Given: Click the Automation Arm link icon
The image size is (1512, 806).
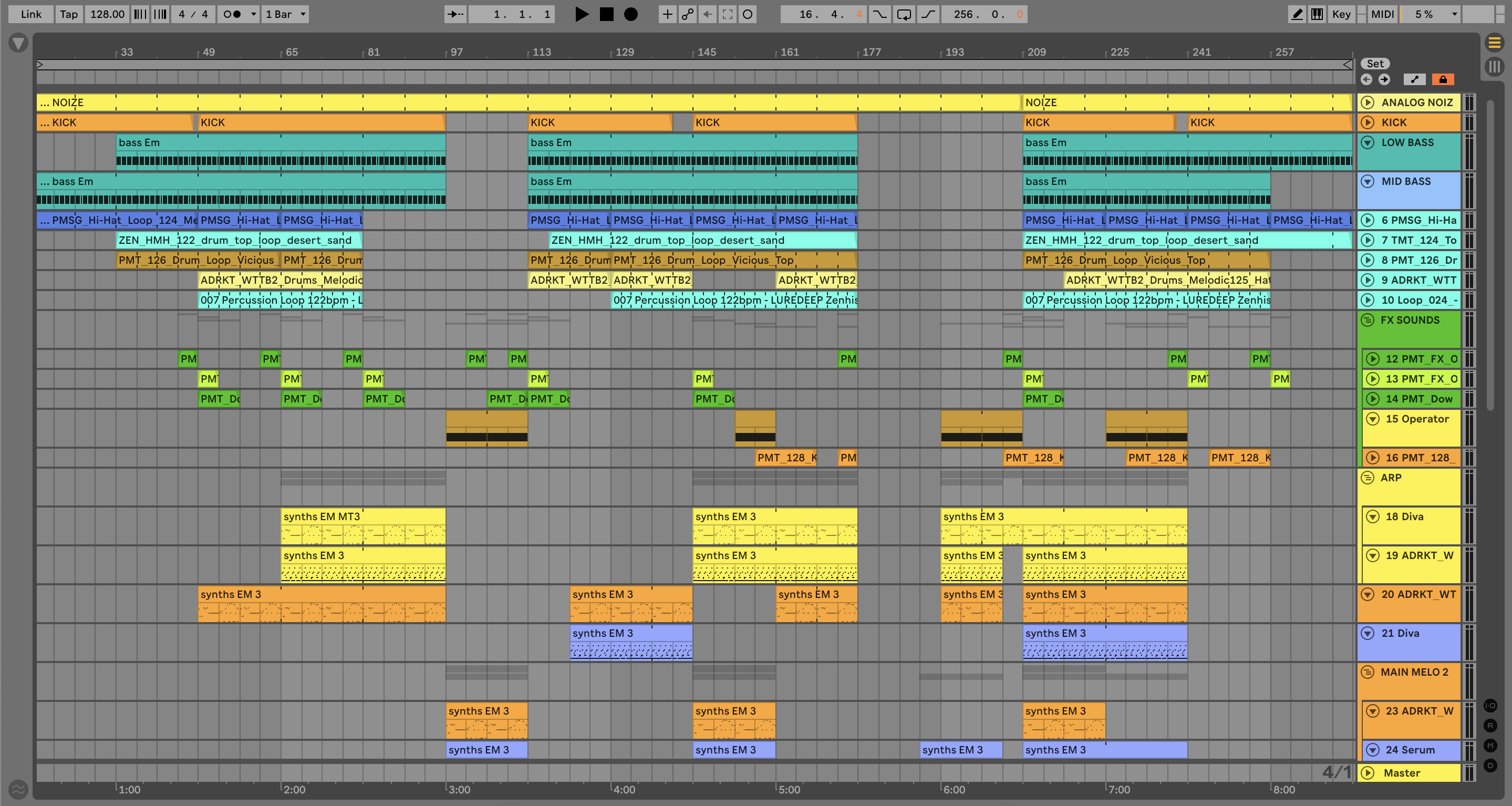Looking at the screenshot, I should pos(687,14).
